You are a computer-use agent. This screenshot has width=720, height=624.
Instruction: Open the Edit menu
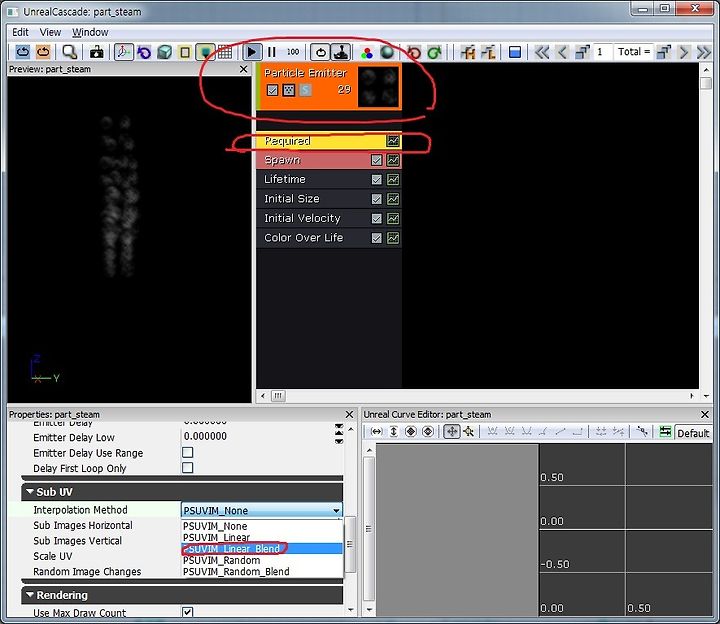coord(20,32)
